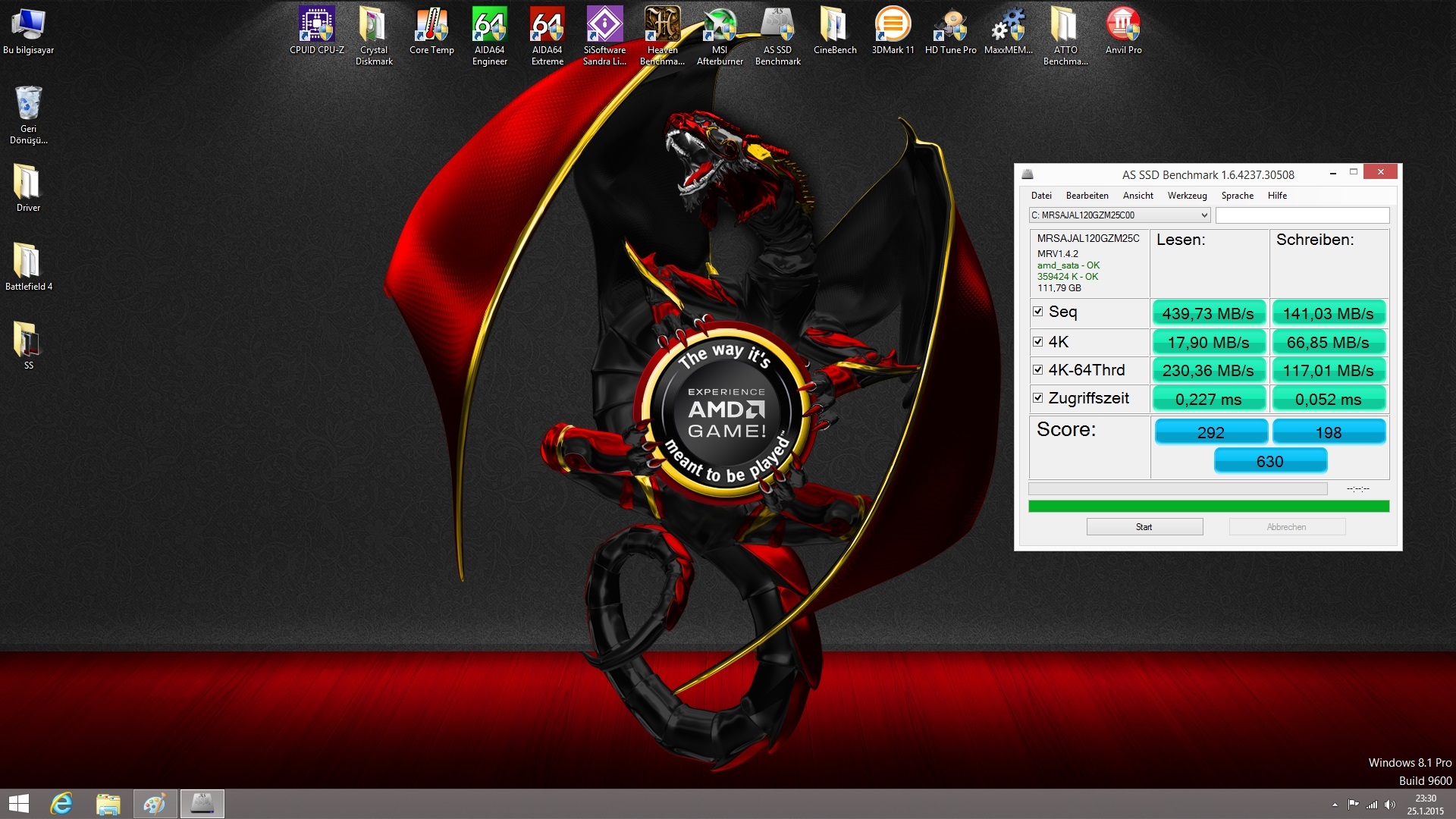Open volume control in system tray
The image size is (1456, 819).
[1389, 805]
